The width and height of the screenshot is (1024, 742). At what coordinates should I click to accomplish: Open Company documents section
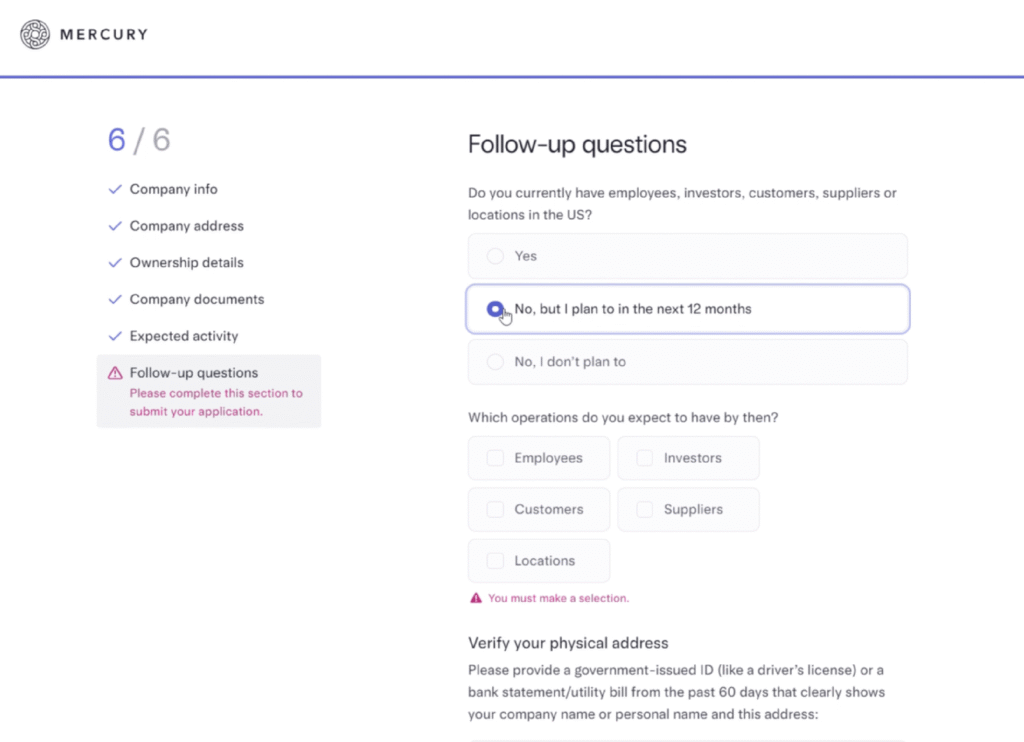pyautogui.click(x=197, y=300)
